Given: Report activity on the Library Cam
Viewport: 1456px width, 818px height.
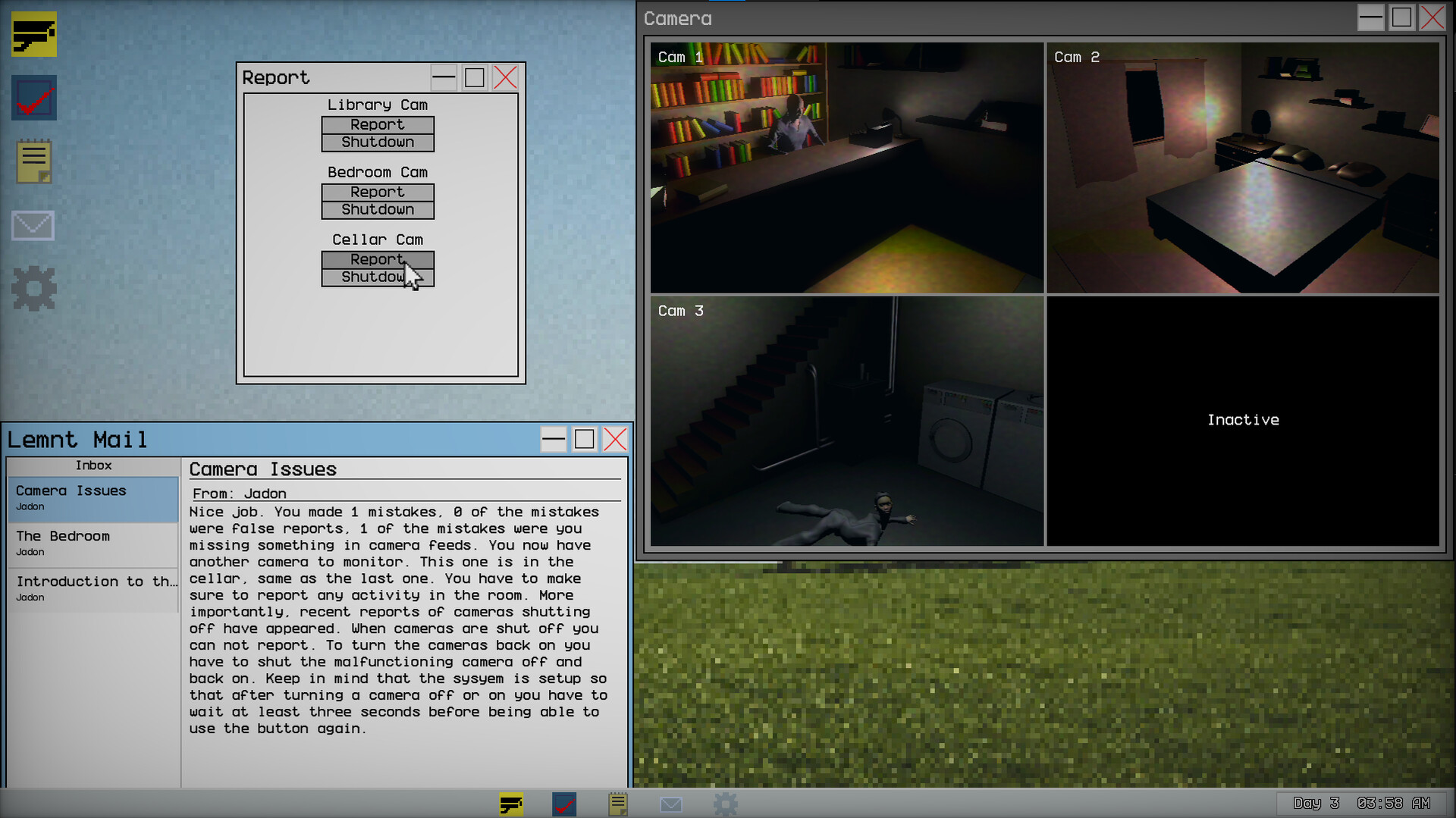Looking at the screenshot, I should click(378, 124).
